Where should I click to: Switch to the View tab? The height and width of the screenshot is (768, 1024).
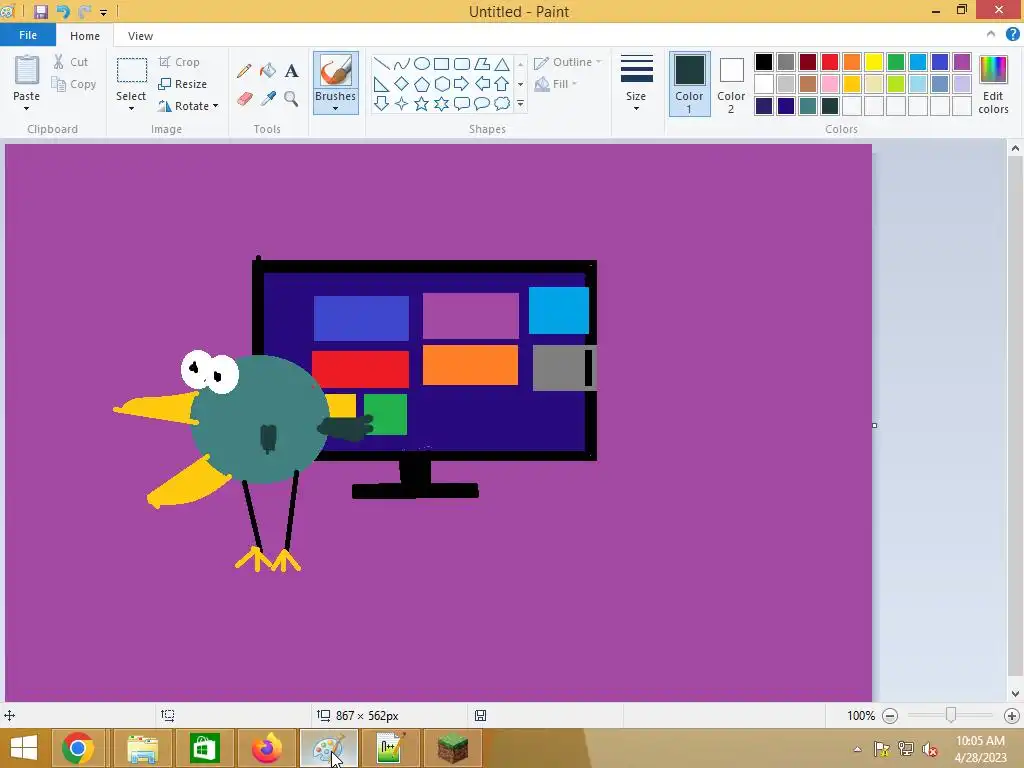[140, 36]
